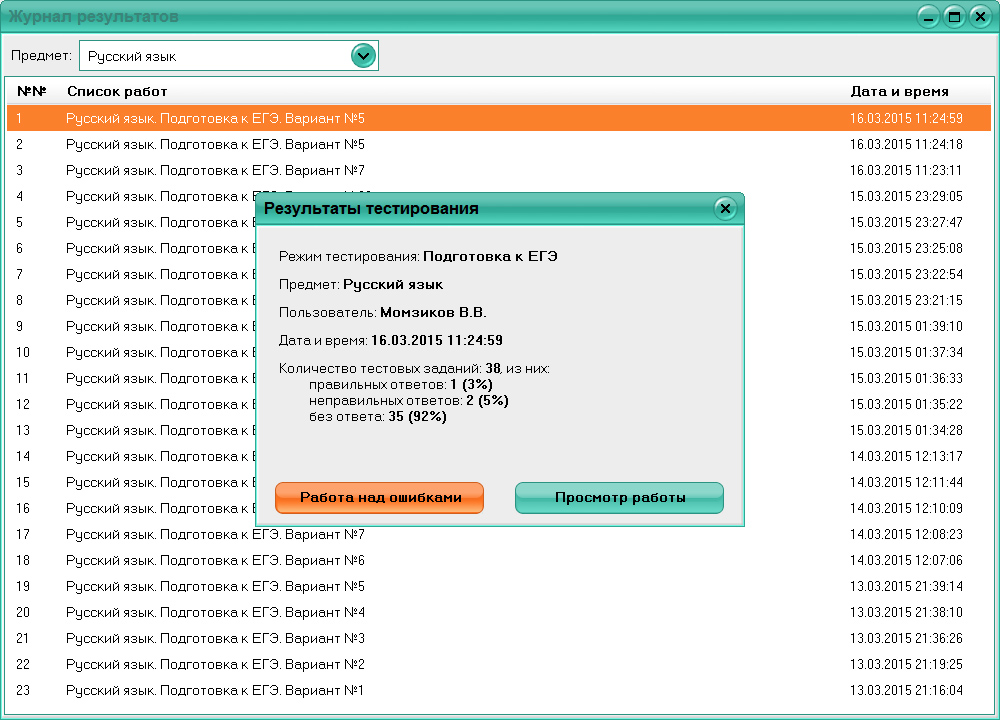Click date 14.03.2015 12:11:44
Viewport: 1000px width, 720px height.
[906, 482]
